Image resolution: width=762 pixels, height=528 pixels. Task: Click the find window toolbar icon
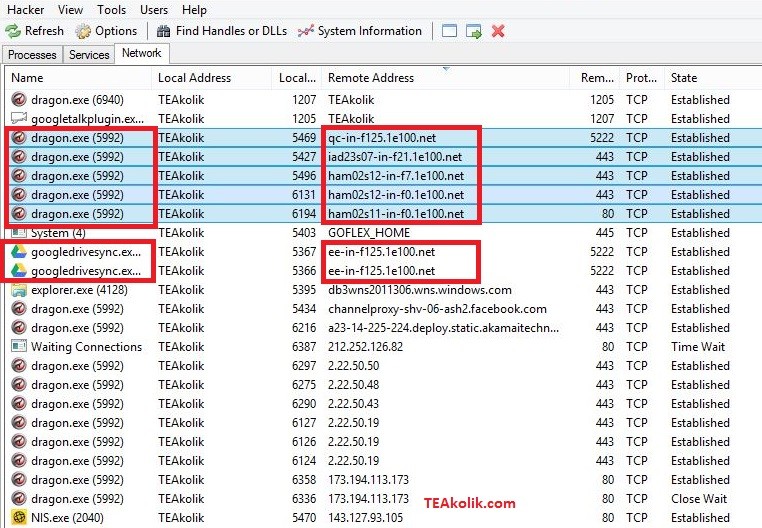point(449,31)
